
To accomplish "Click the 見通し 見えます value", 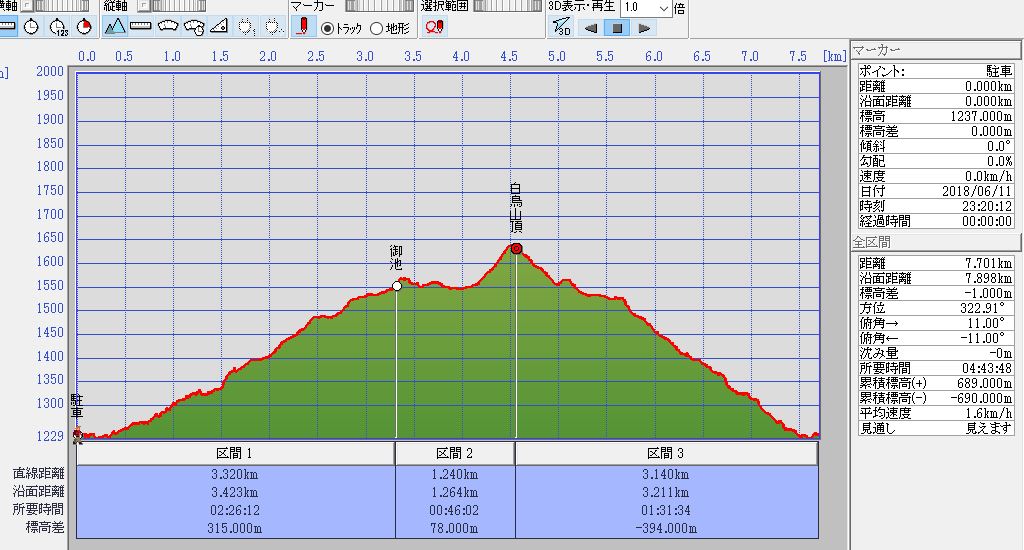I will 989,429.
